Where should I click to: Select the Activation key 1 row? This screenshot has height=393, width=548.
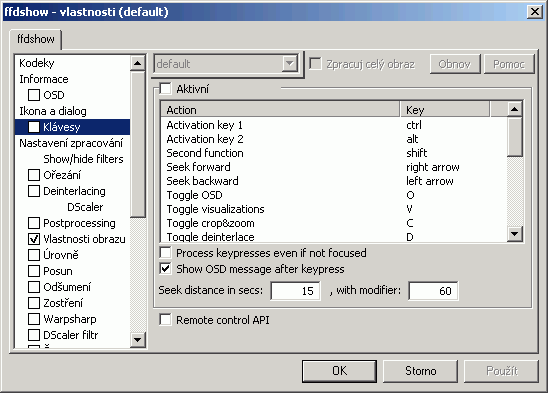click(334, 125)
